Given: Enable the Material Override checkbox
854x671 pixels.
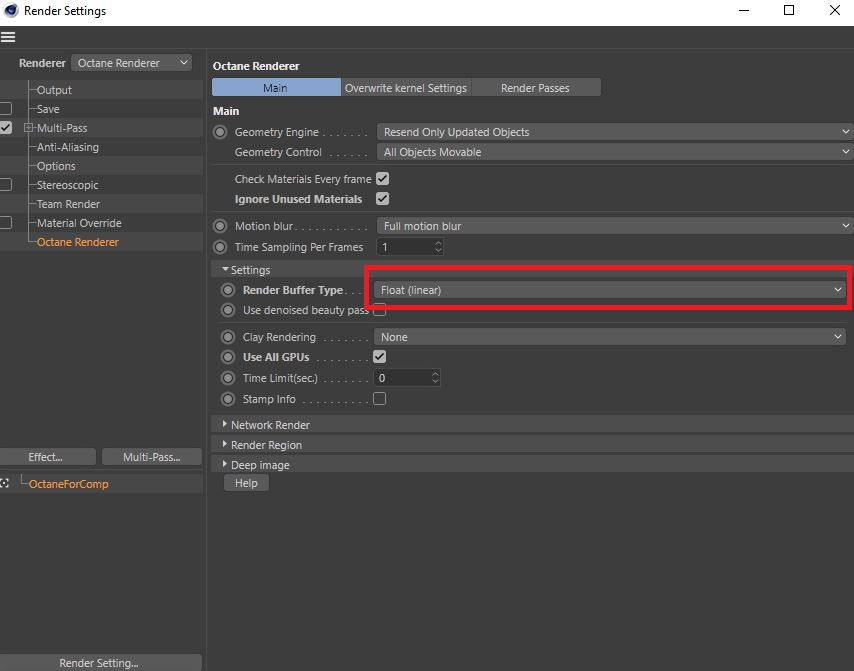Looking at the screenshot, I should [5, 223].
